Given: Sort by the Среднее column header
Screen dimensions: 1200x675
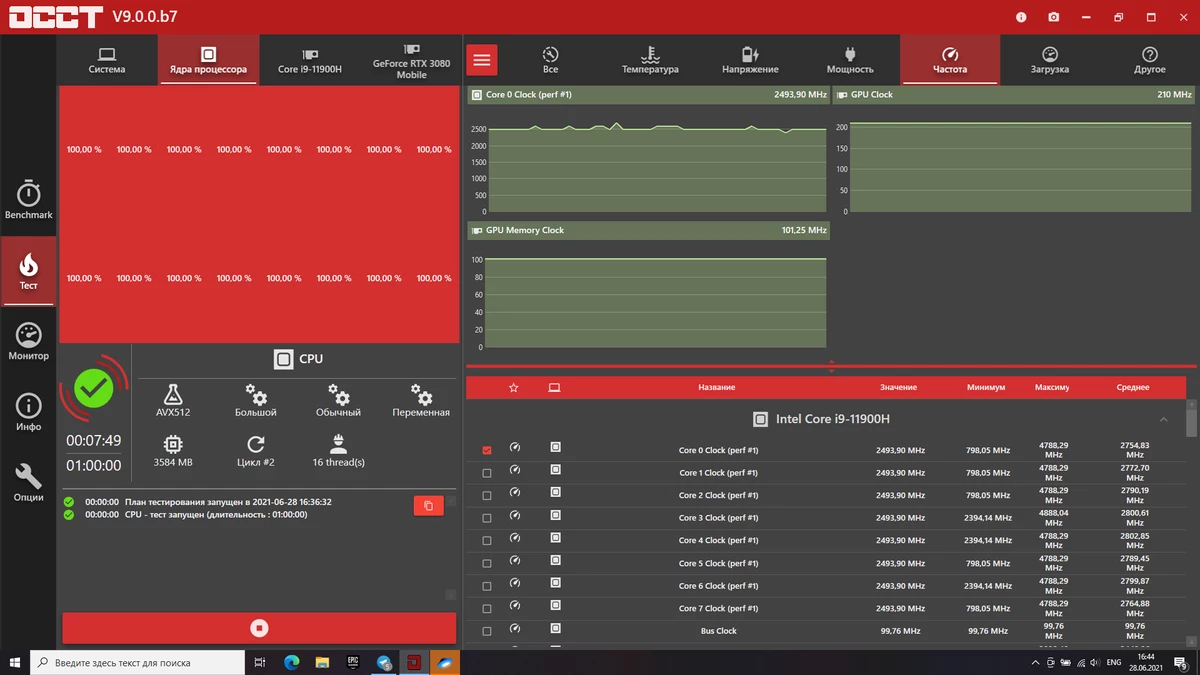Looking at the screenshot, I should coord(1133,387).
